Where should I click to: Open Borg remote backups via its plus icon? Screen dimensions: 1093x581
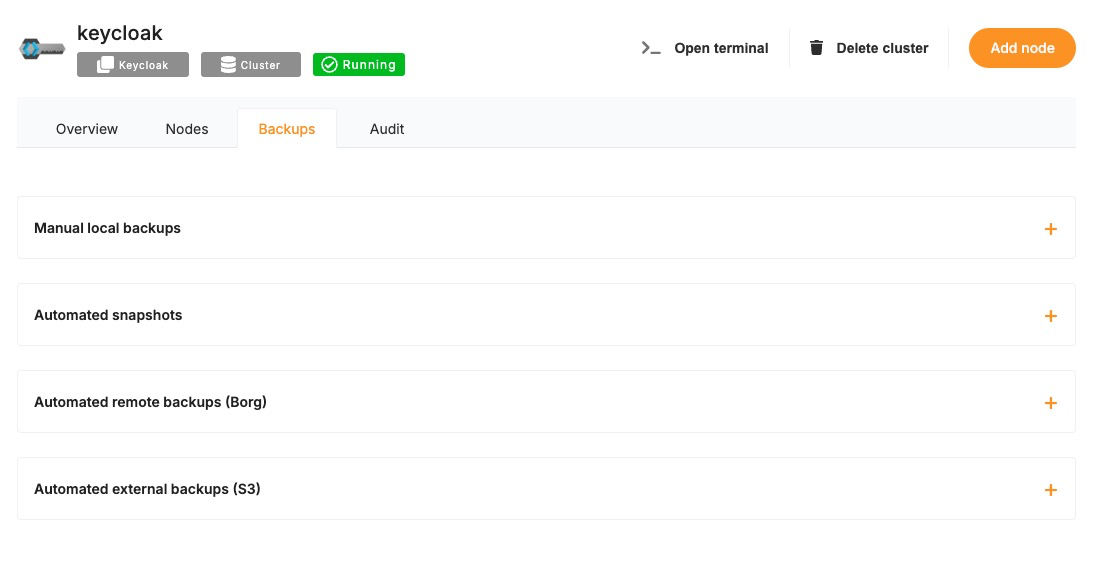point(1050,403)
